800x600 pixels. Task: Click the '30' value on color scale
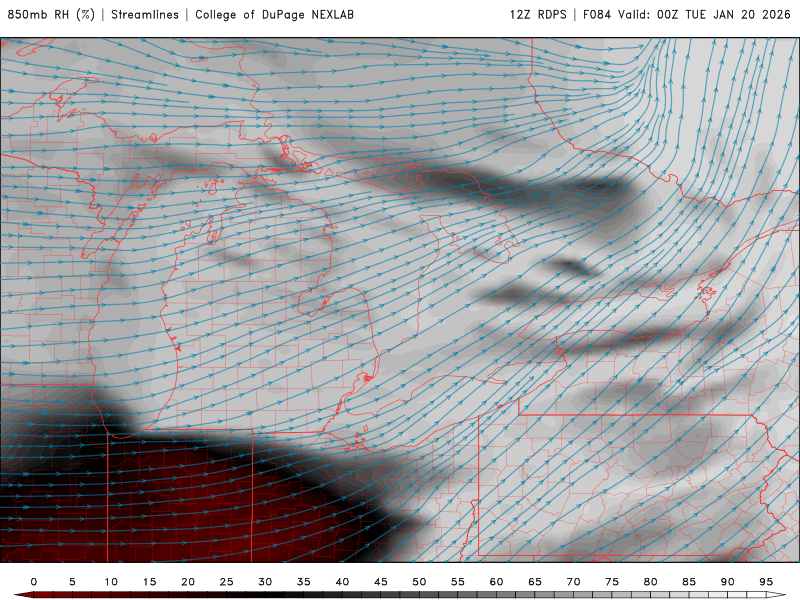coord(265,582)
